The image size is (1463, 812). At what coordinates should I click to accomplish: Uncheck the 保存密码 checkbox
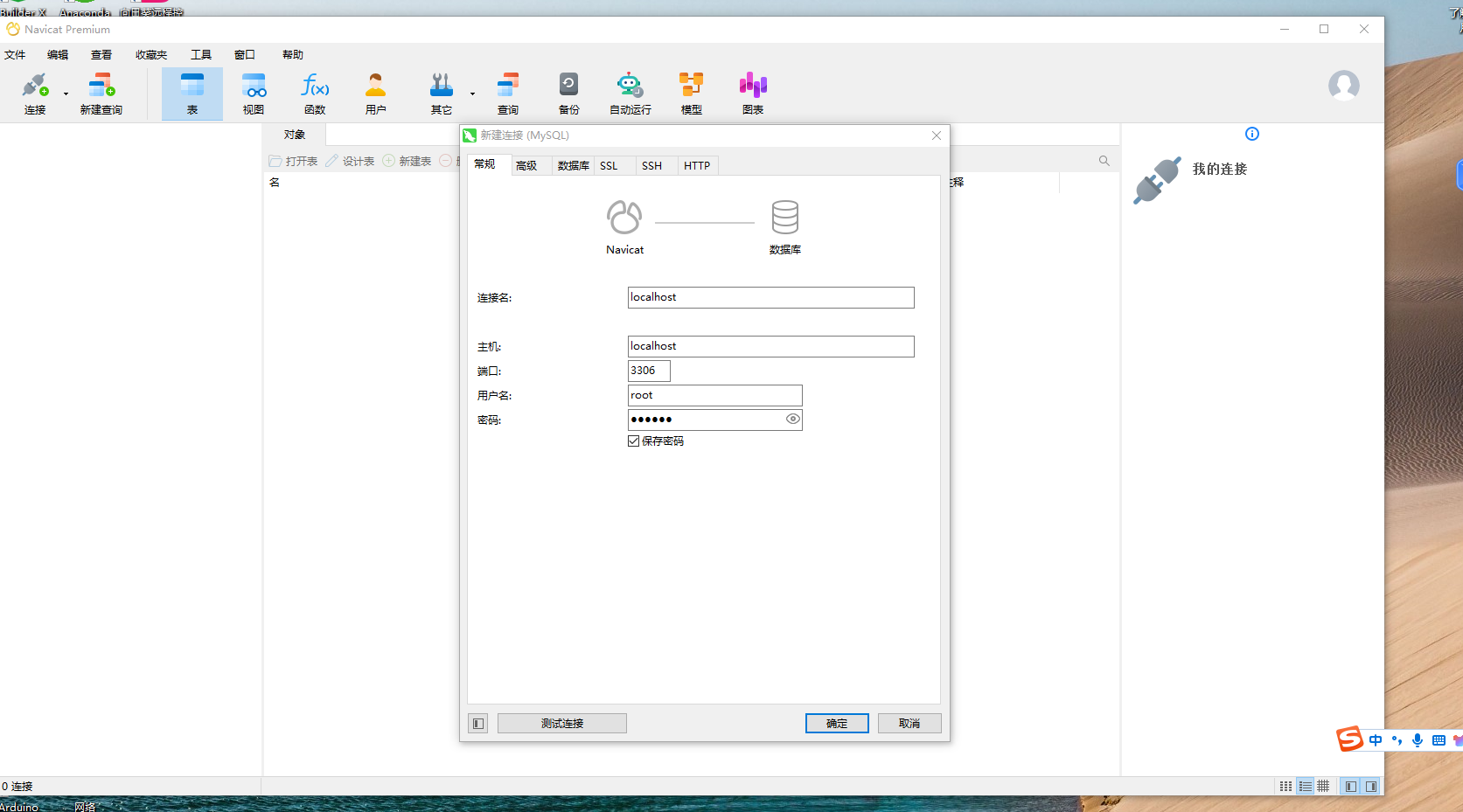[634, 441]
